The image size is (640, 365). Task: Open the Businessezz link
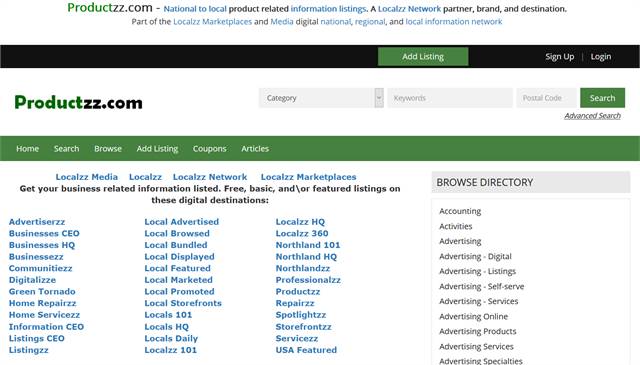coord(36,257)
